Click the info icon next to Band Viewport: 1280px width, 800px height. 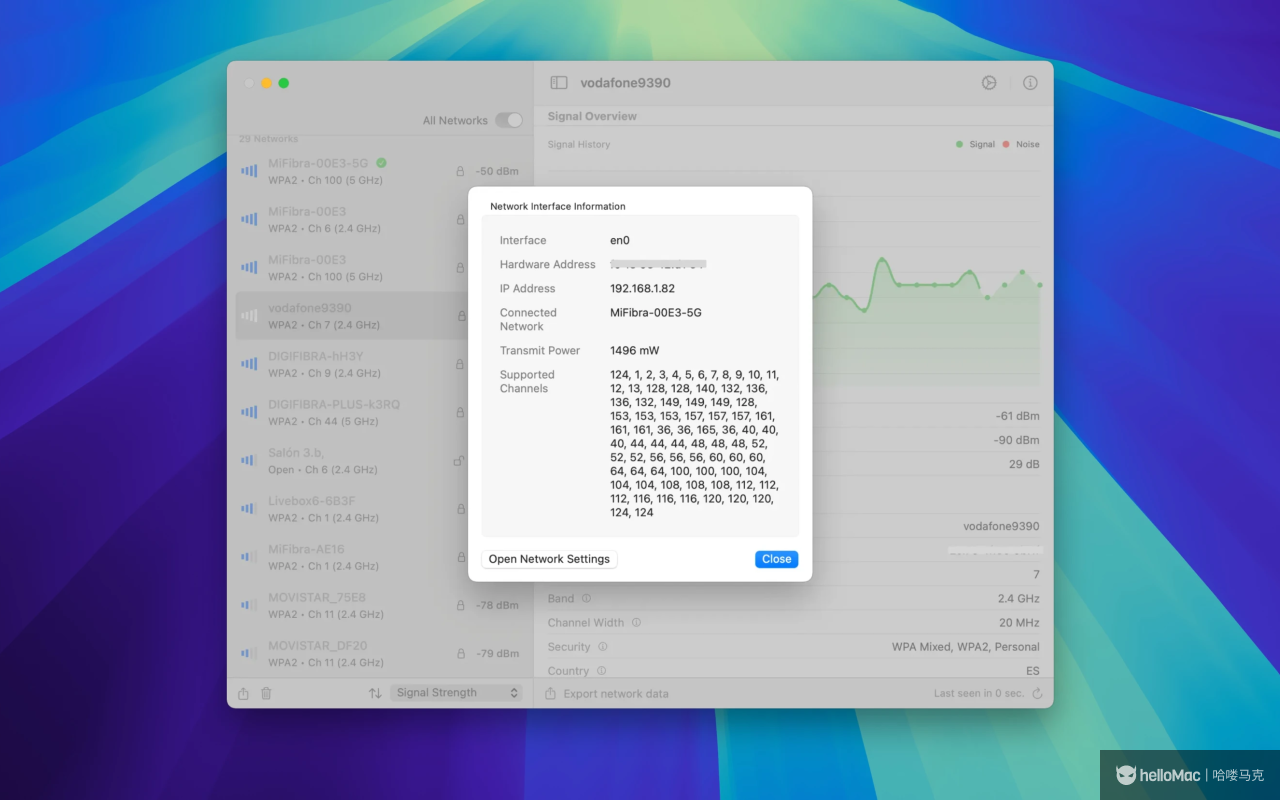586,598
